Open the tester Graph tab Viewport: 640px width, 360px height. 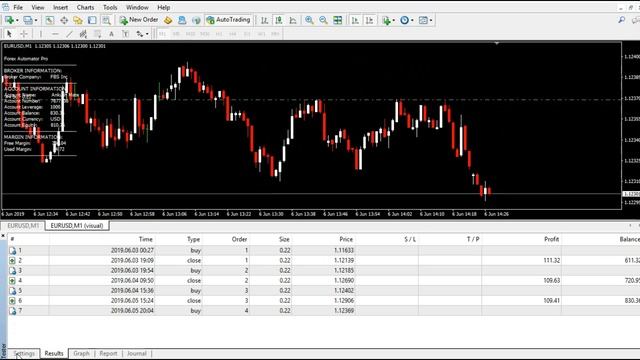point(81,353)
